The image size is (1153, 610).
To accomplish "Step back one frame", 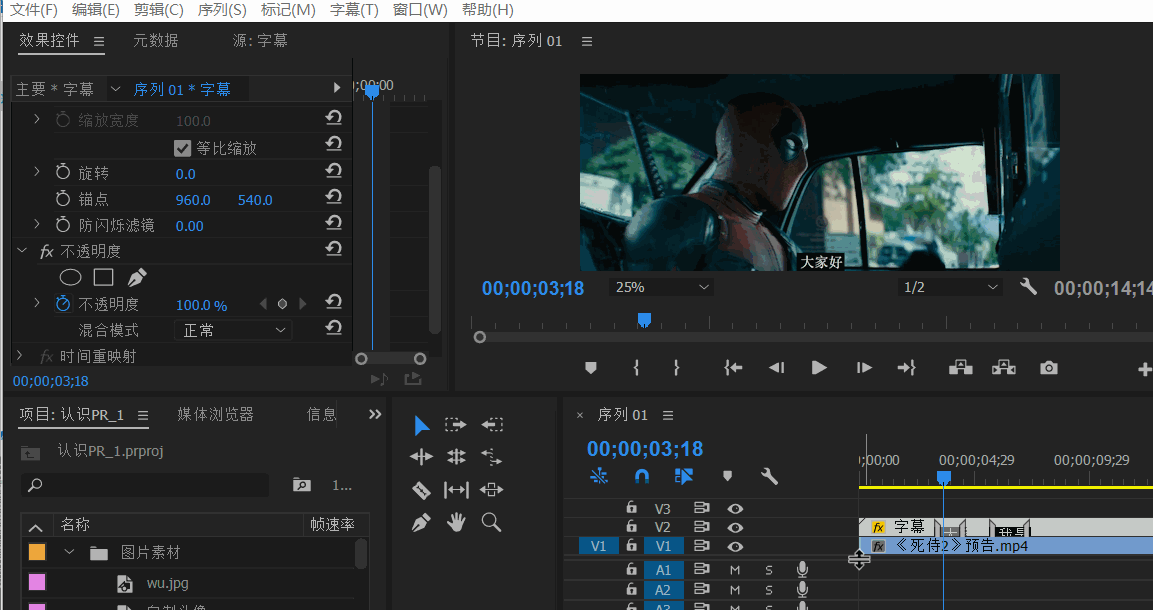I will click(x=777, y=368).
